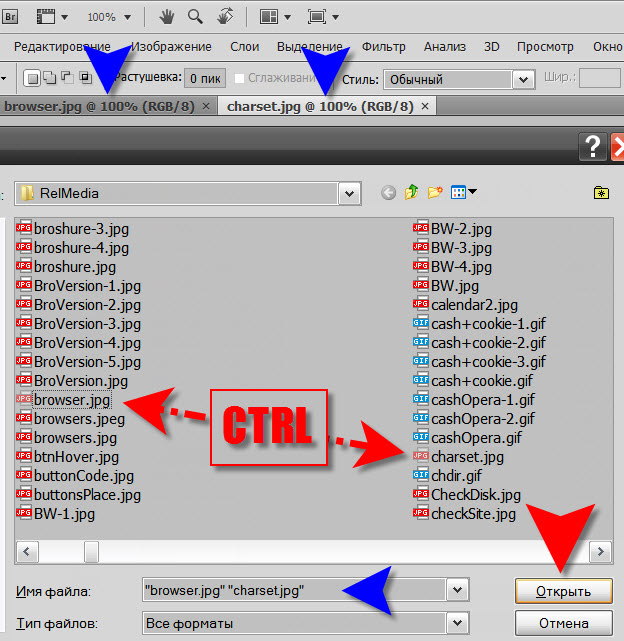The height and width of the screenshot is (641, 624).
Task: Select the Hand tool icon
Action: point(166,17)
